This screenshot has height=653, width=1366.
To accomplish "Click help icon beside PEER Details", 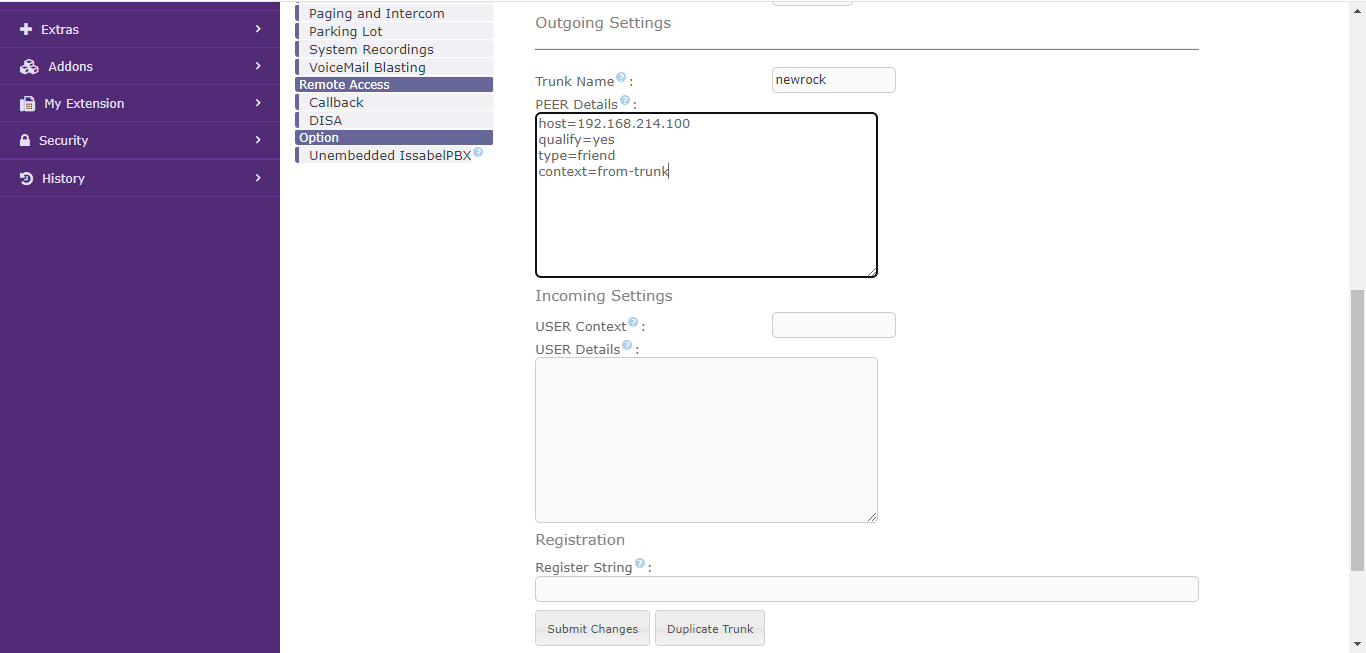I will click(625, 100).
